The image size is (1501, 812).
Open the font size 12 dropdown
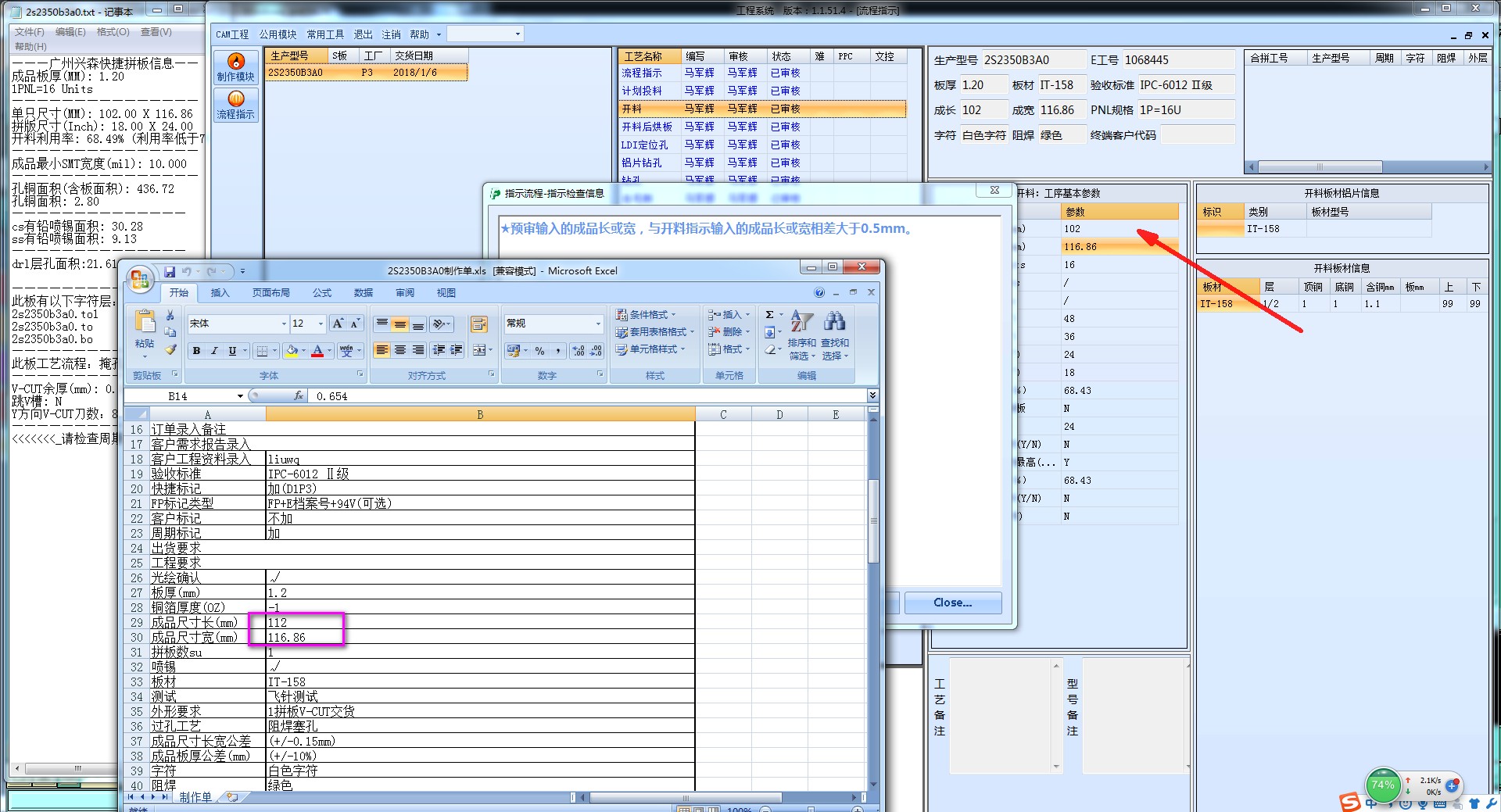coord(320,324)
